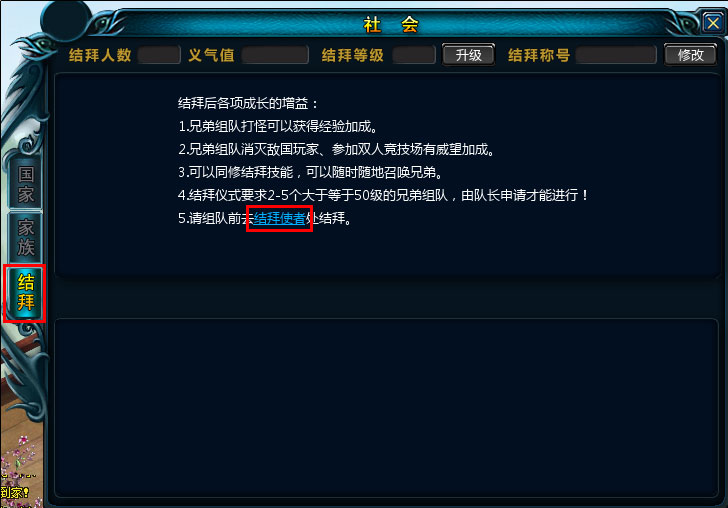Click the 结拜人数 value box
Viewport: 728px width, 508px height.
tap(159, 55)
